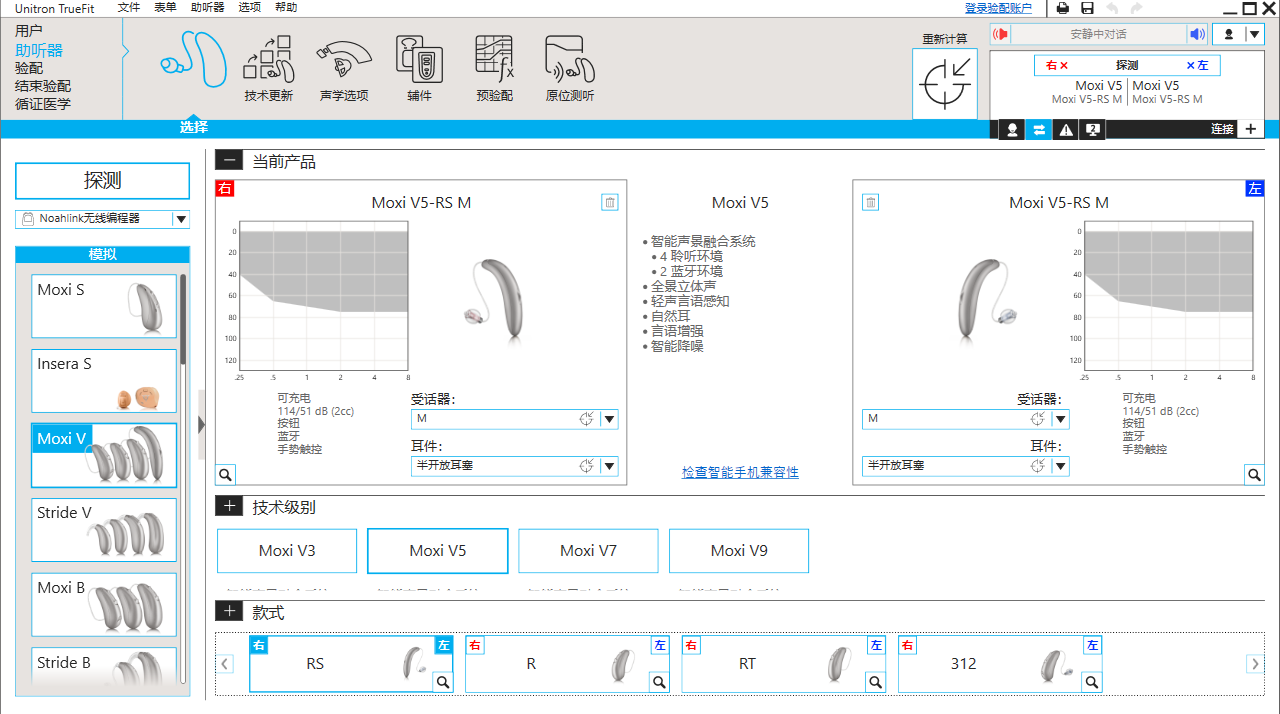
Task: Select Moxi V3 technology level
Action: click(x=287, y=551)
